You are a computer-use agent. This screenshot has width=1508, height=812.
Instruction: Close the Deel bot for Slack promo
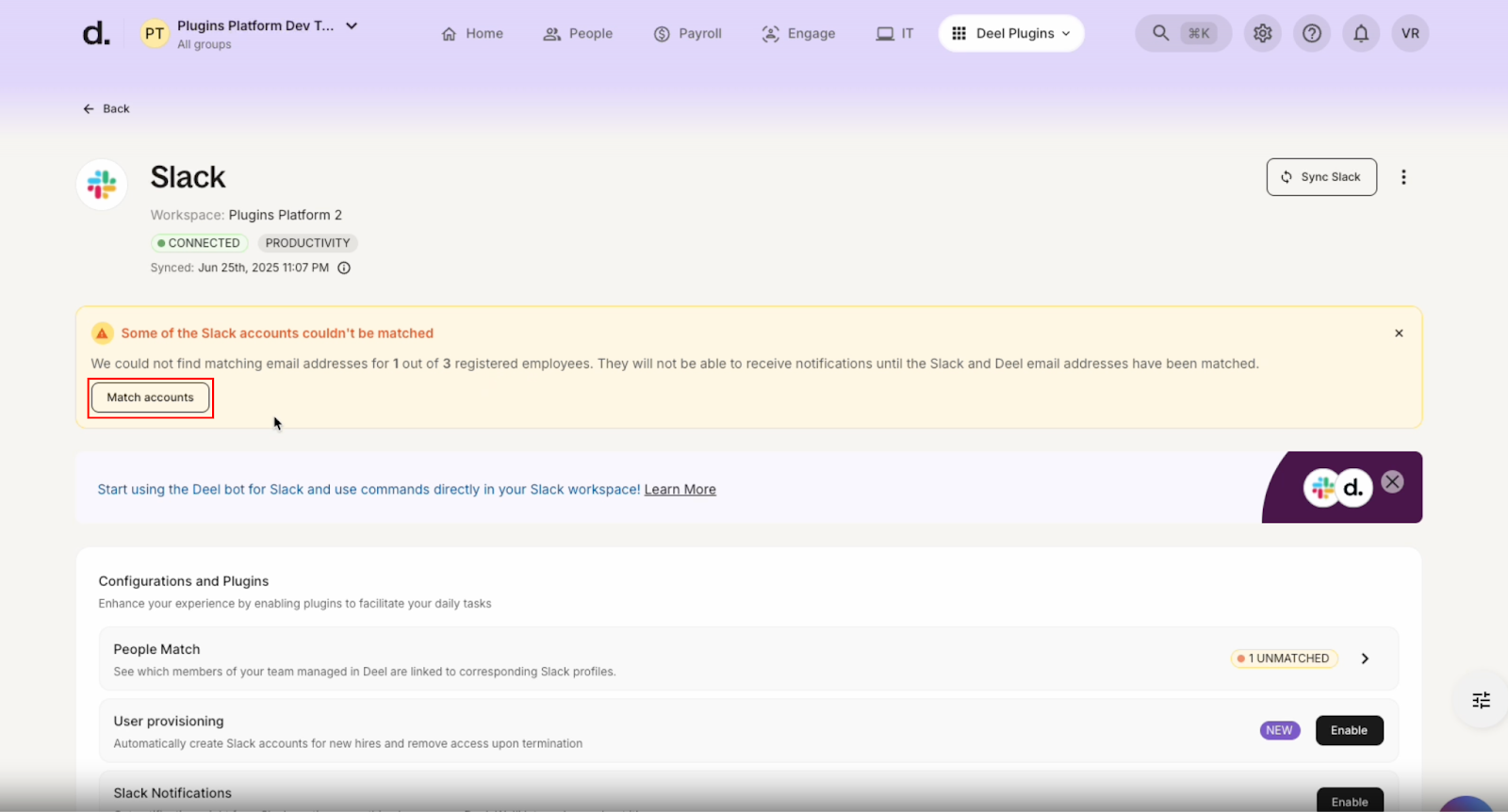(1392, 481)
